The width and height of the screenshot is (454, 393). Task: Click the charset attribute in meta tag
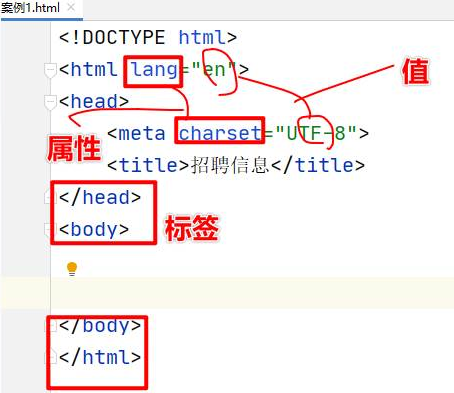point(220,134)
